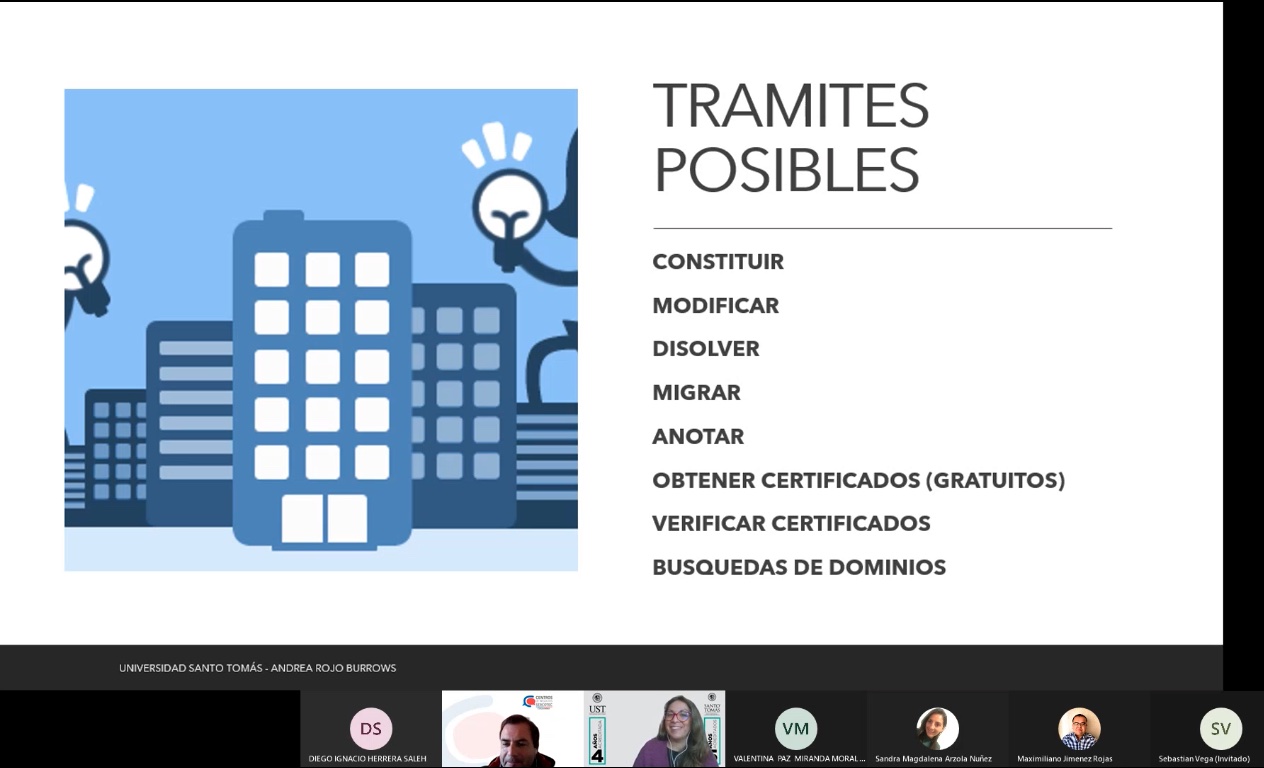The image size is (1264, 768).
Task: Click the VM avatar of Valentina Paz Miranda
Action: pyautogui.click(x=796, y=729)
